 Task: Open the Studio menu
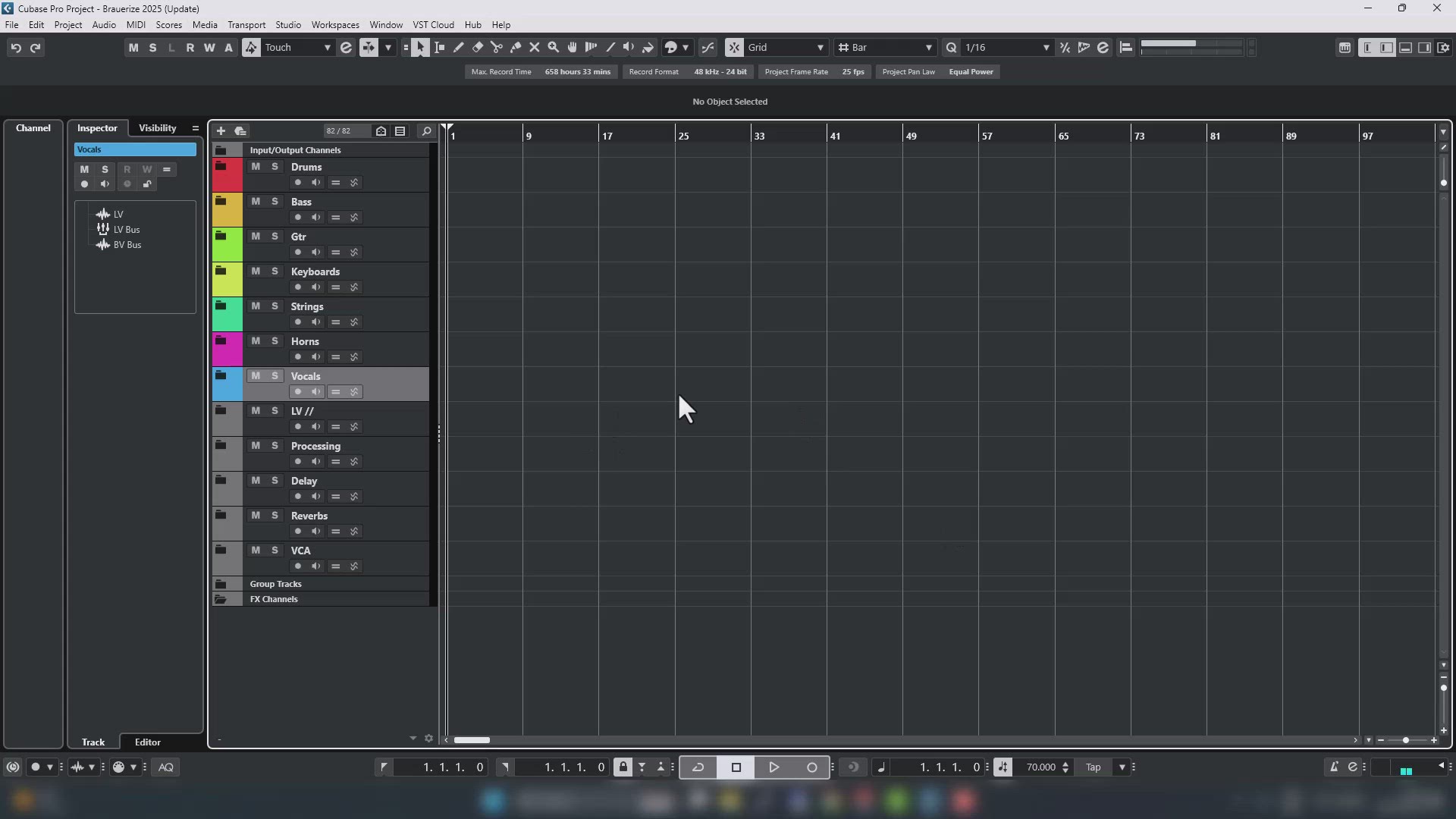(287, 24)
